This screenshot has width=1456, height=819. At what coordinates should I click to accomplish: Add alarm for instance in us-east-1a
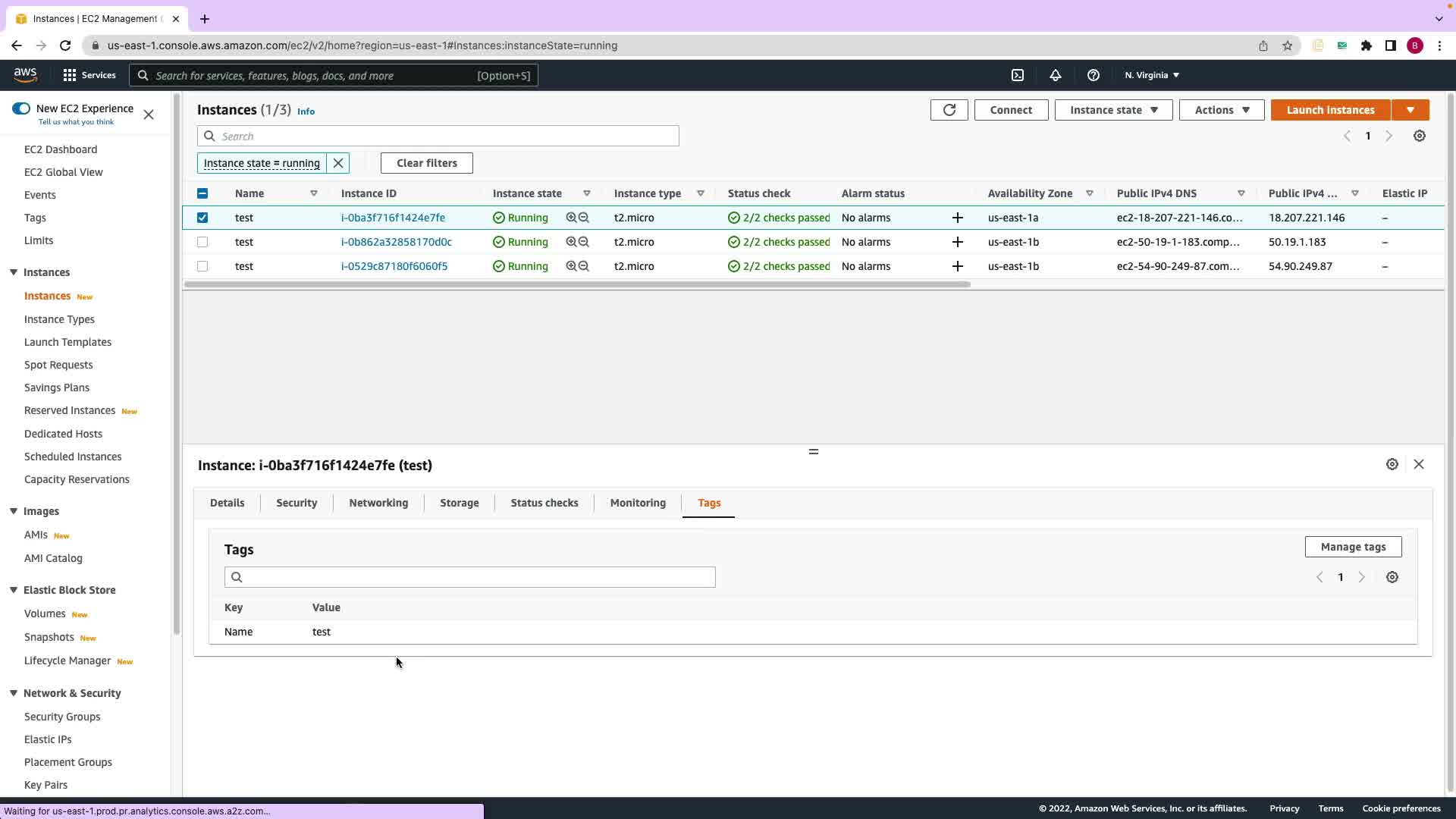[957, 218]
